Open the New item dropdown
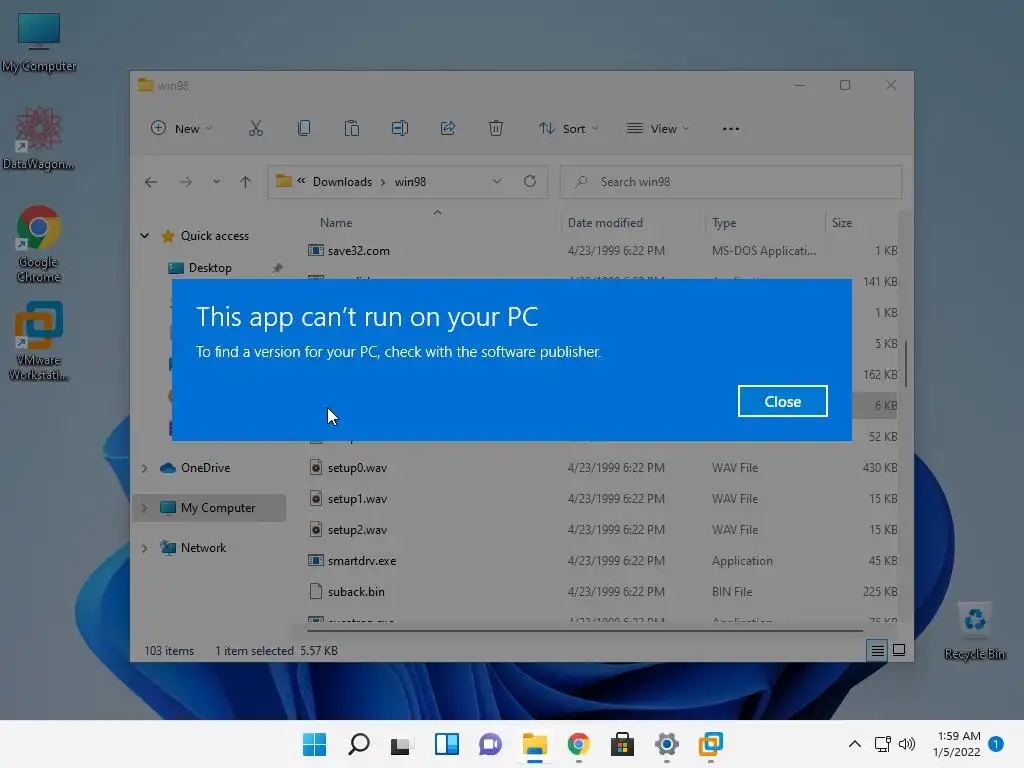This screenshot has width=1024, height=768. click(181, 128)
